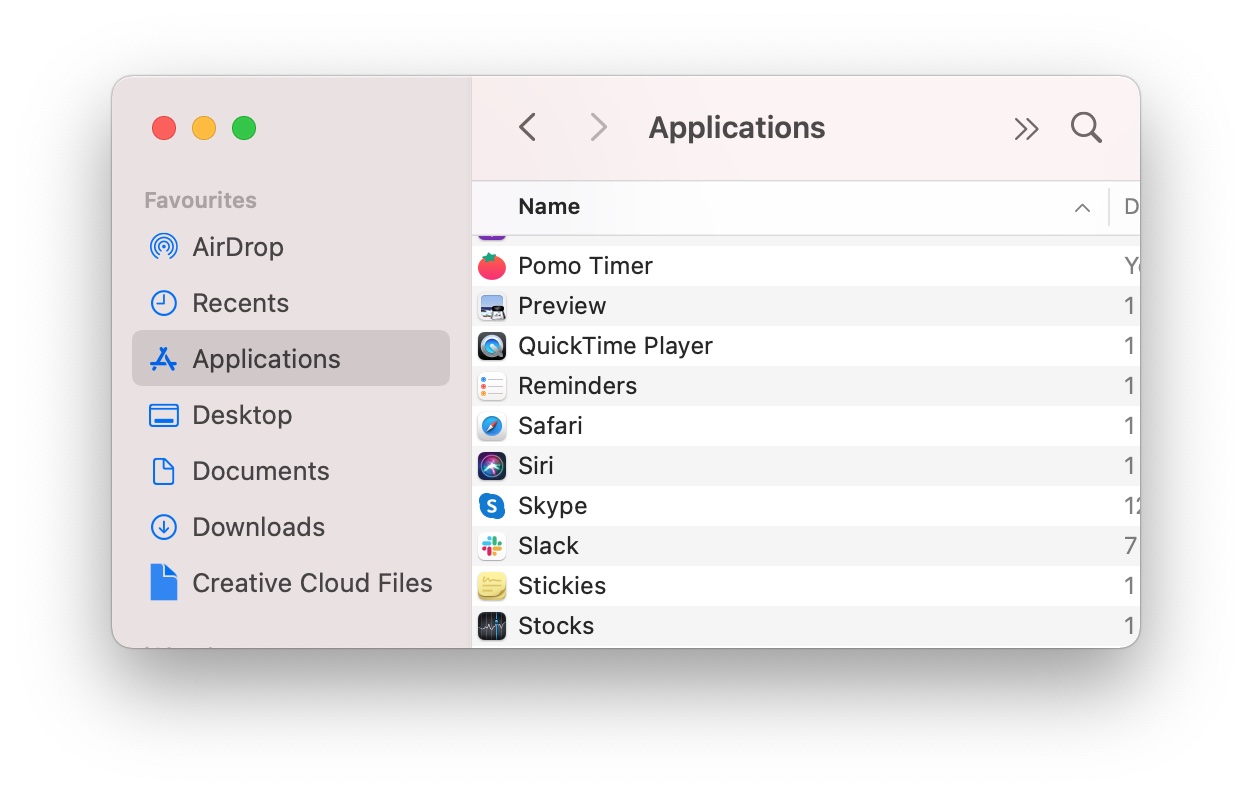Click the Siri app icon
This screenshot has width=1252, height=796.
pyautogui.click(x=492, y=466)
